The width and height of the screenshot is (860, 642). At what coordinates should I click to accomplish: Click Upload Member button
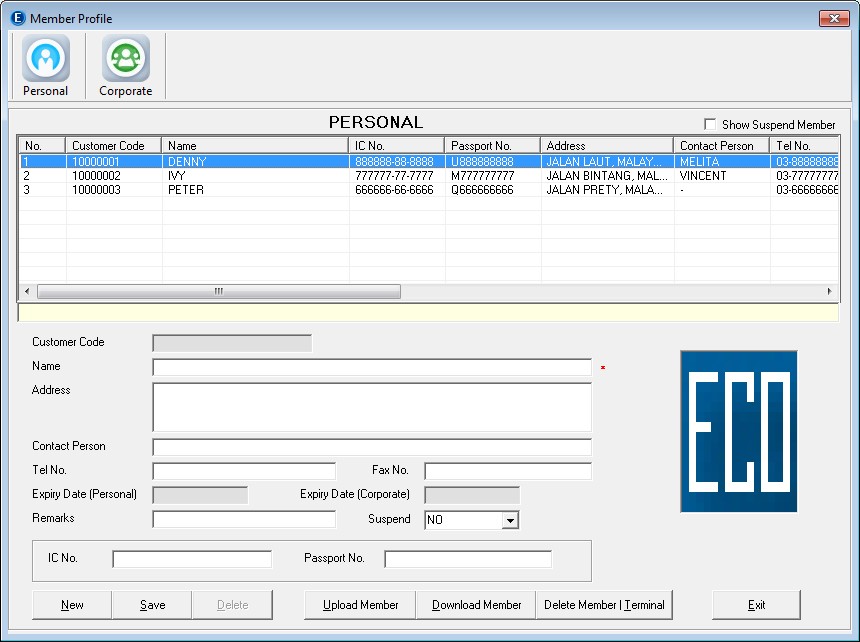point(361,605)
